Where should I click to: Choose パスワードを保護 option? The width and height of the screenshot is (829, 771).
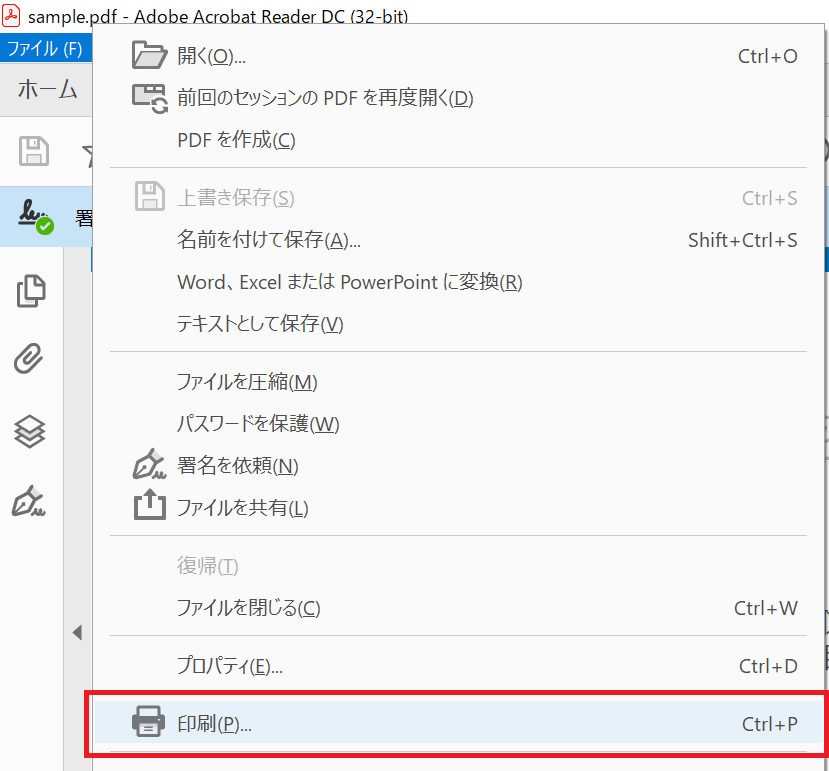258,424
